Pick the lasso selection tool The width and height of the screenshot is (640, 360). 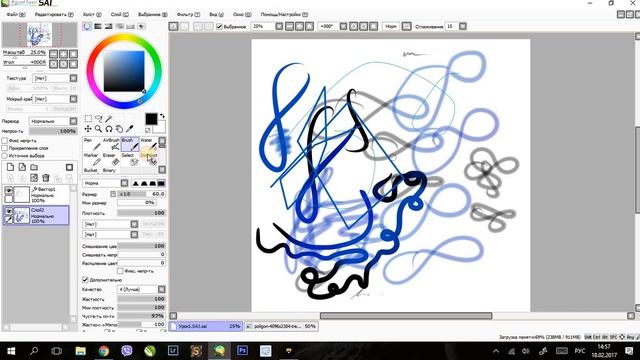[98, 119]
